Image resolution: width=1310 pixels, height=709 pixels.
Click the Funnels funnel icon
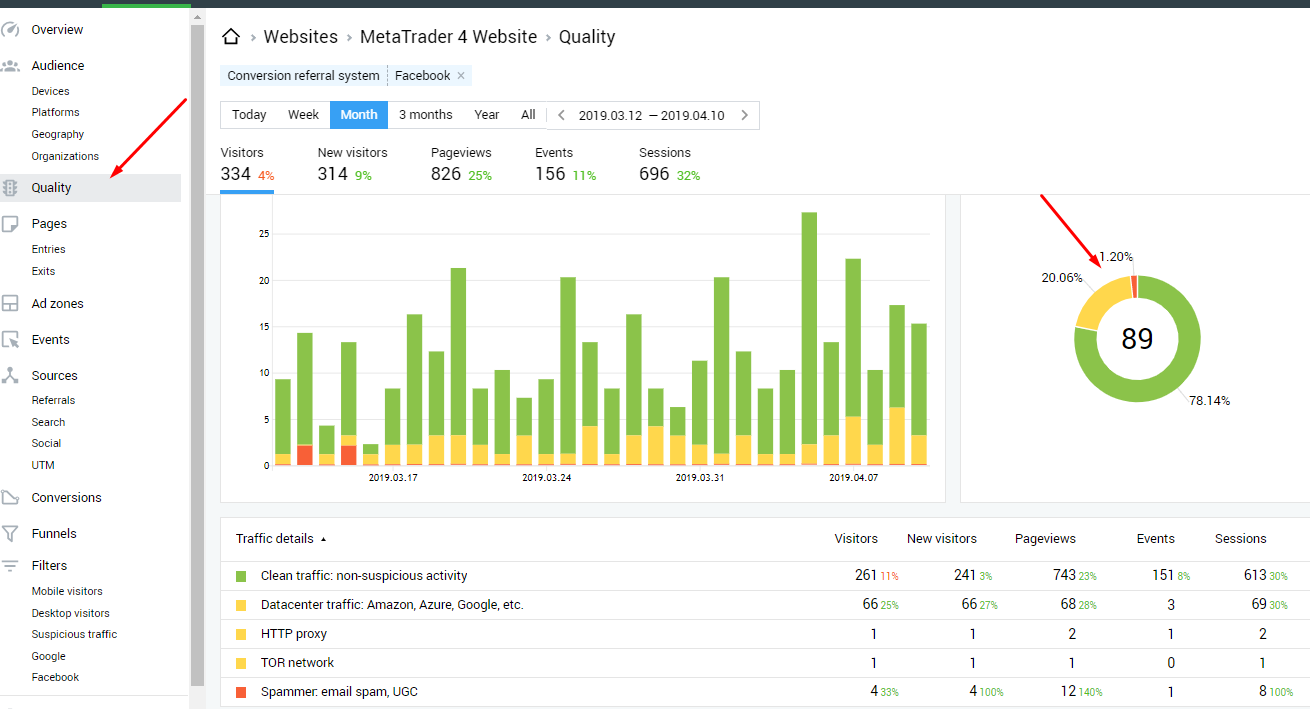point(11,534)
